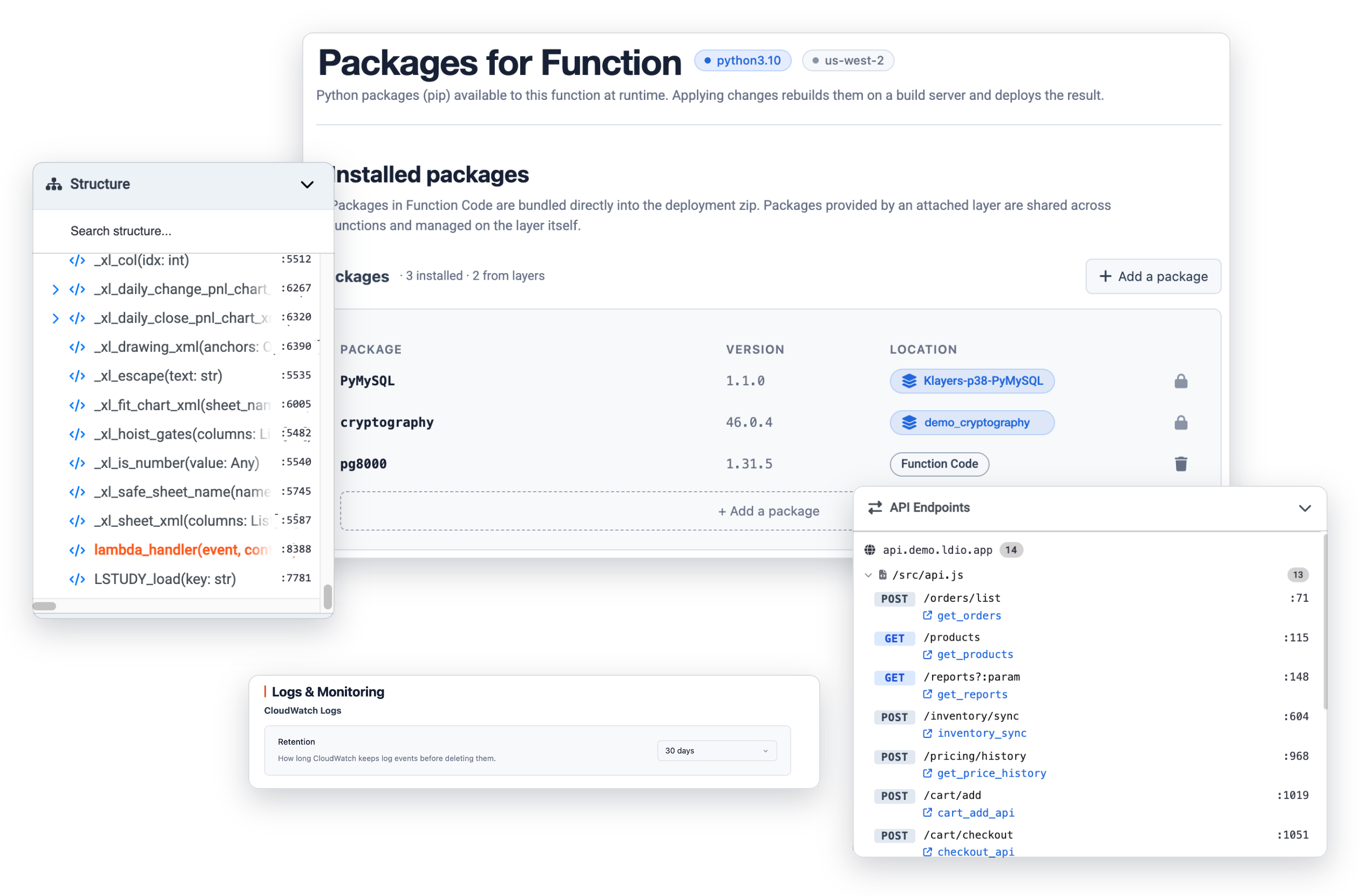Click the us-west-2 region badge
The width and height of the screenshot is (1360, 896).
click(848, 60)
